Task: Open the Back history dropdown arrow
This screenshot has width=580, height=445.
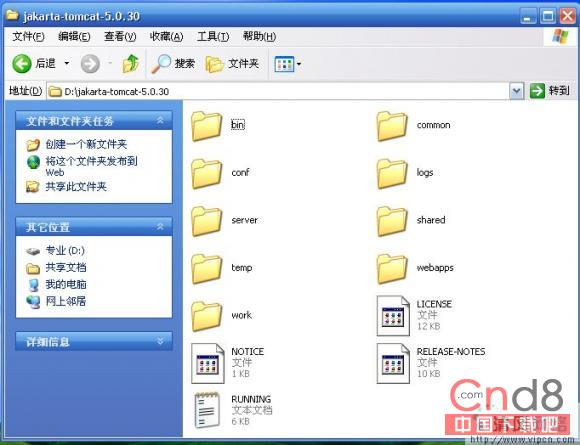Action: click(67, 64)
